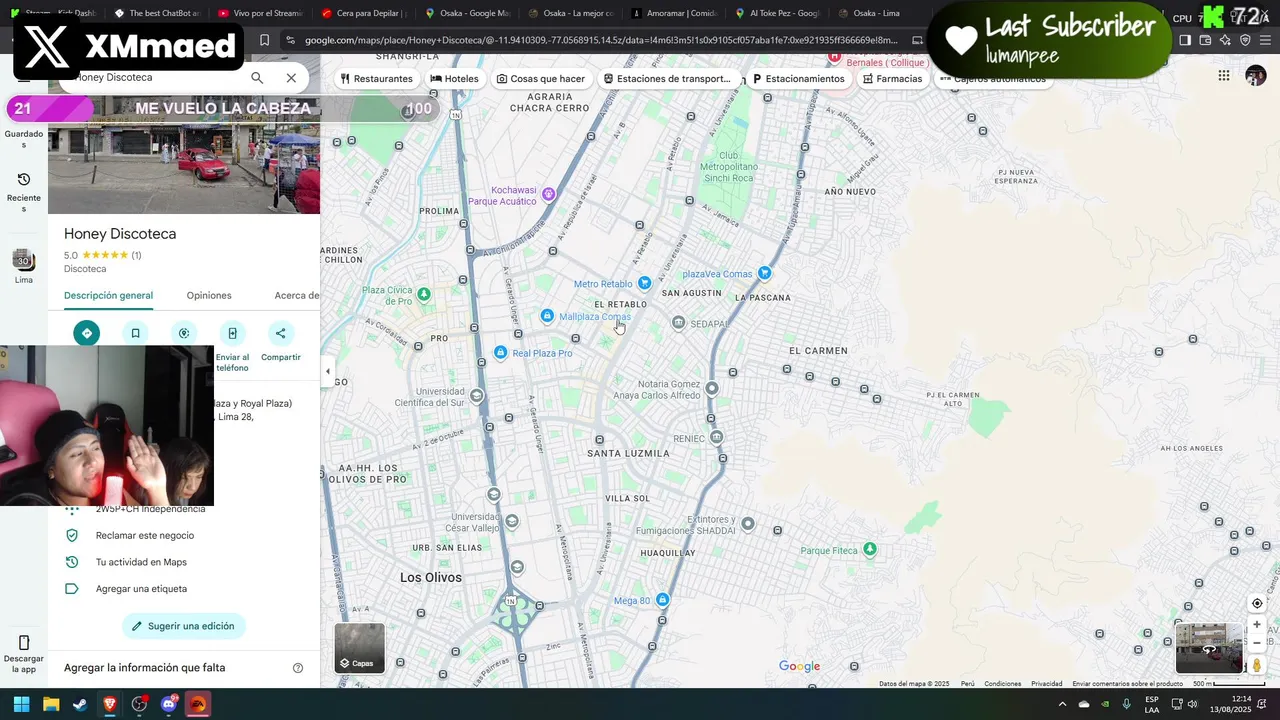The width and height of the screenshot is (1280, 720).
Task: Click the Kochawasi Parque Acuático map marker
Action: point(548,194)
